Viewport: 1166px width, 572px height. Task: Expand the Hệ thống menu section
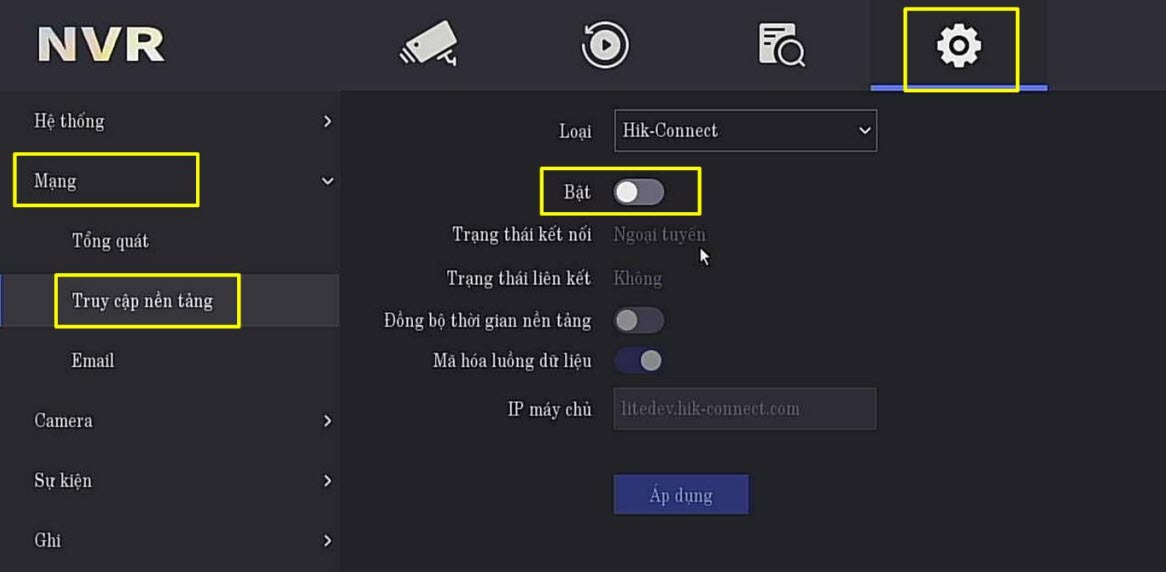170,121
